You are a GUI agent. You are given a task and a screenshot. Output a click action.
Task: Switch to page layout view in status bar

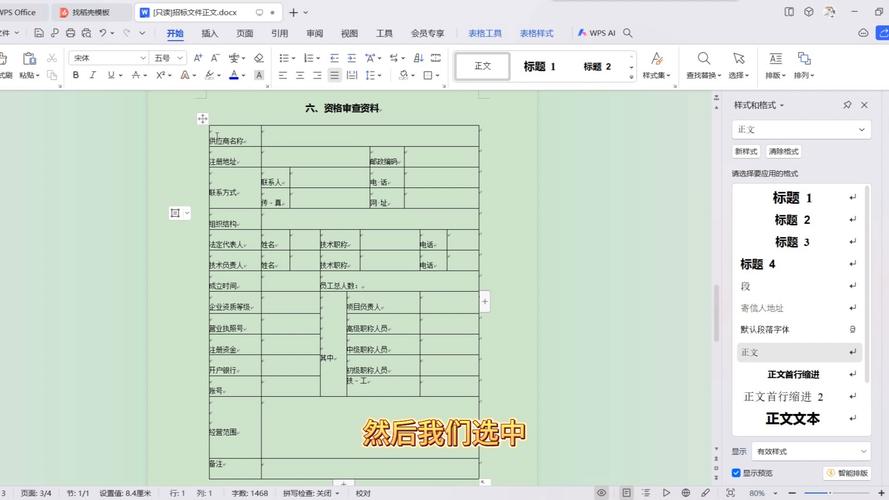tap(626, 493)
